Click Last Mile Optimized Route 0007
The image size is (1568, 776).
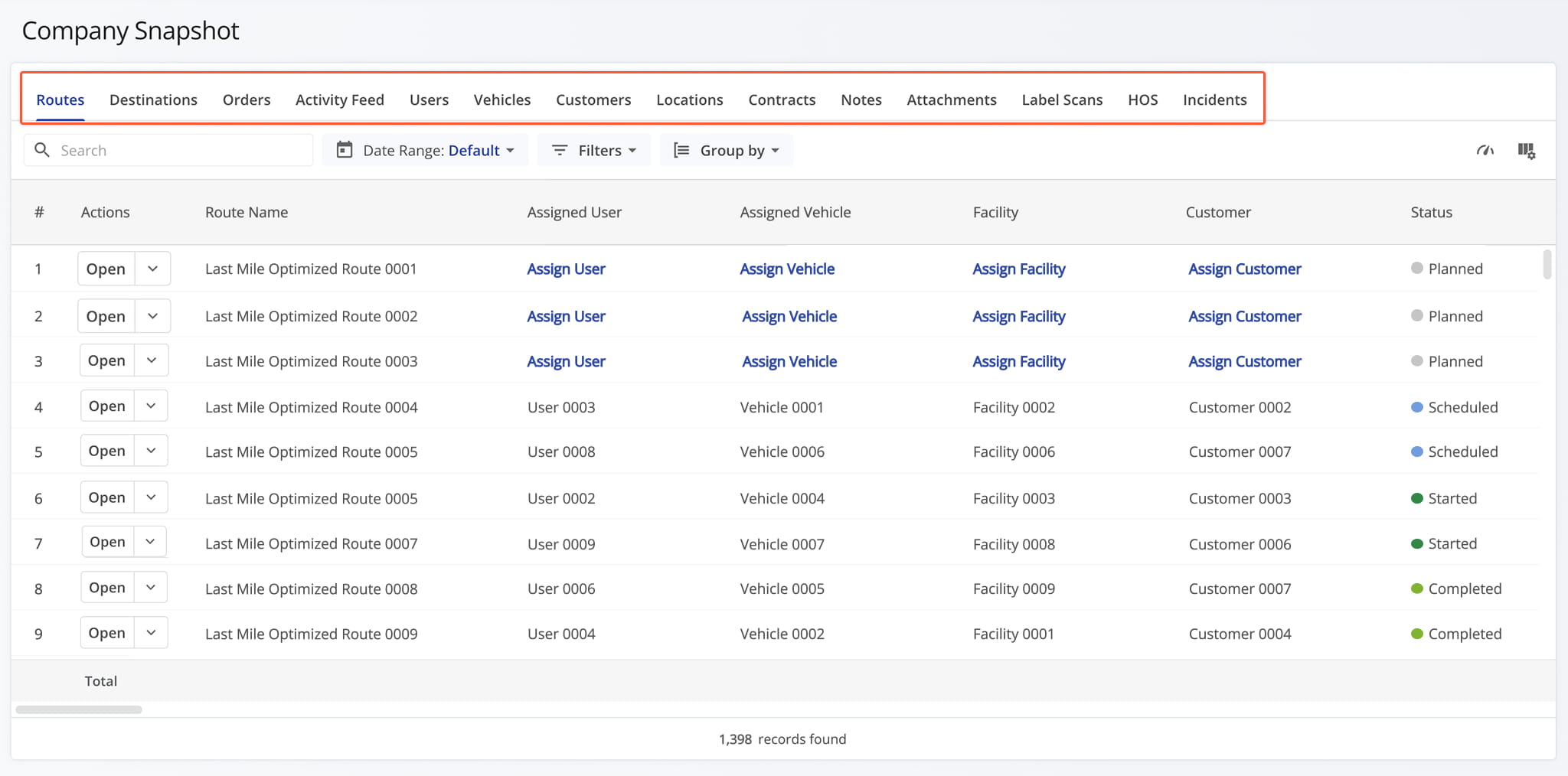[x=312, y=543]
